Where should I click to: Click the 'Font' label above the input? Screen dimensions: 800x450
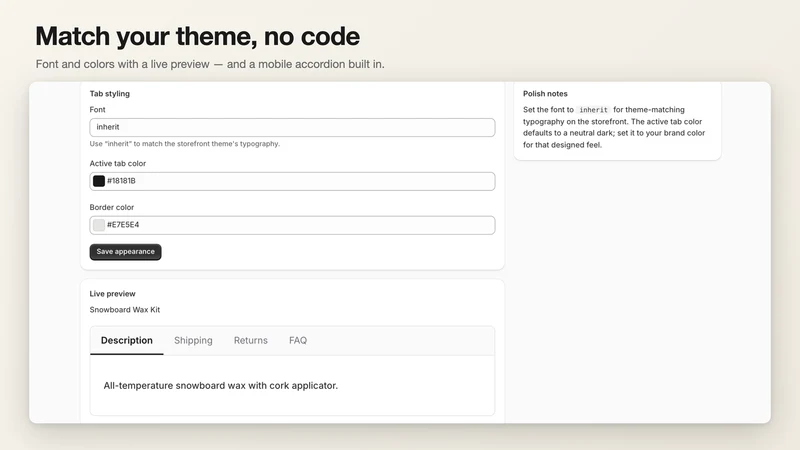[97, 110]
